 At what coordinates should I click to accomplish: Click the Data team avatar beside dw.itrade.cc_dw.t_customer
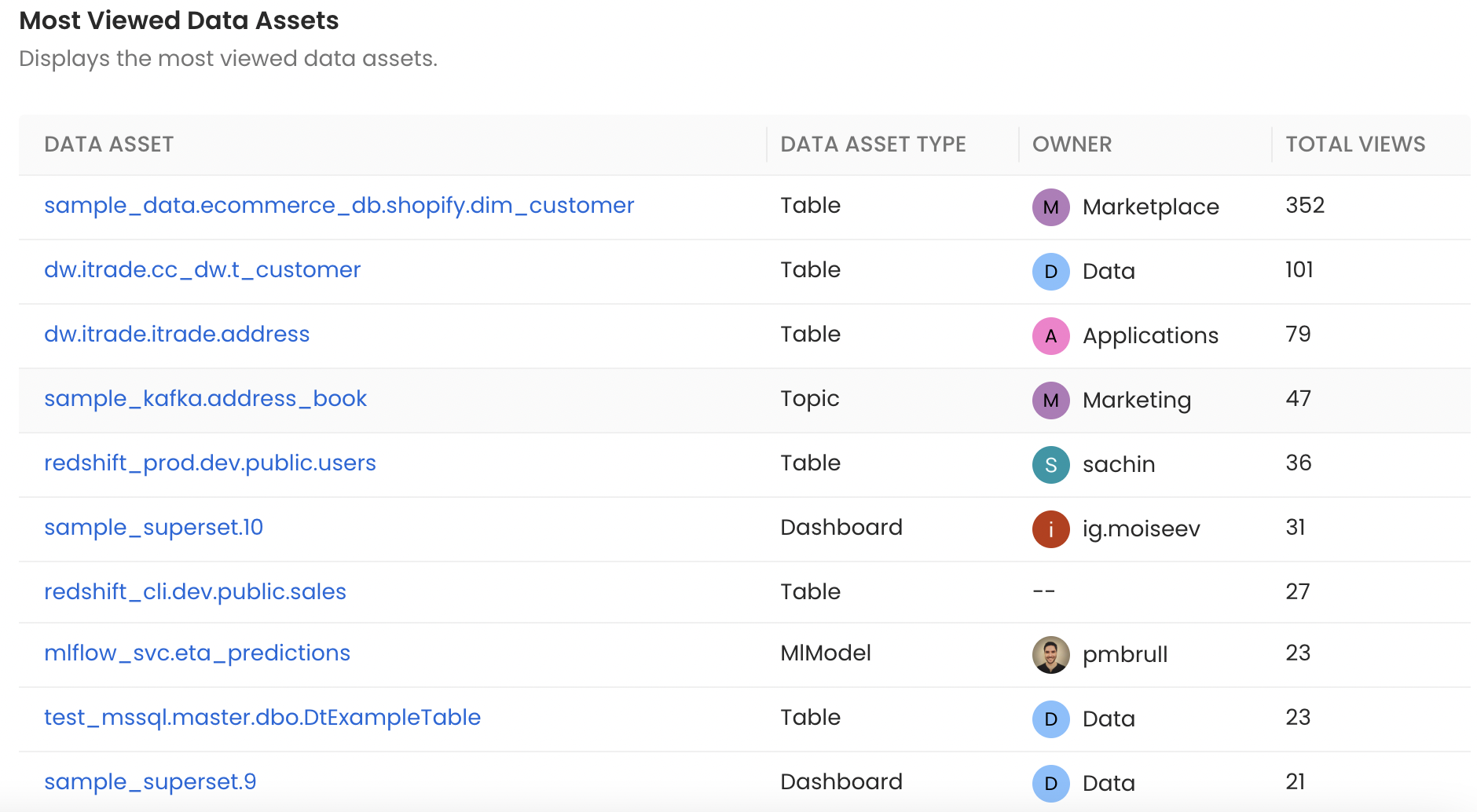click(1050, 272)
